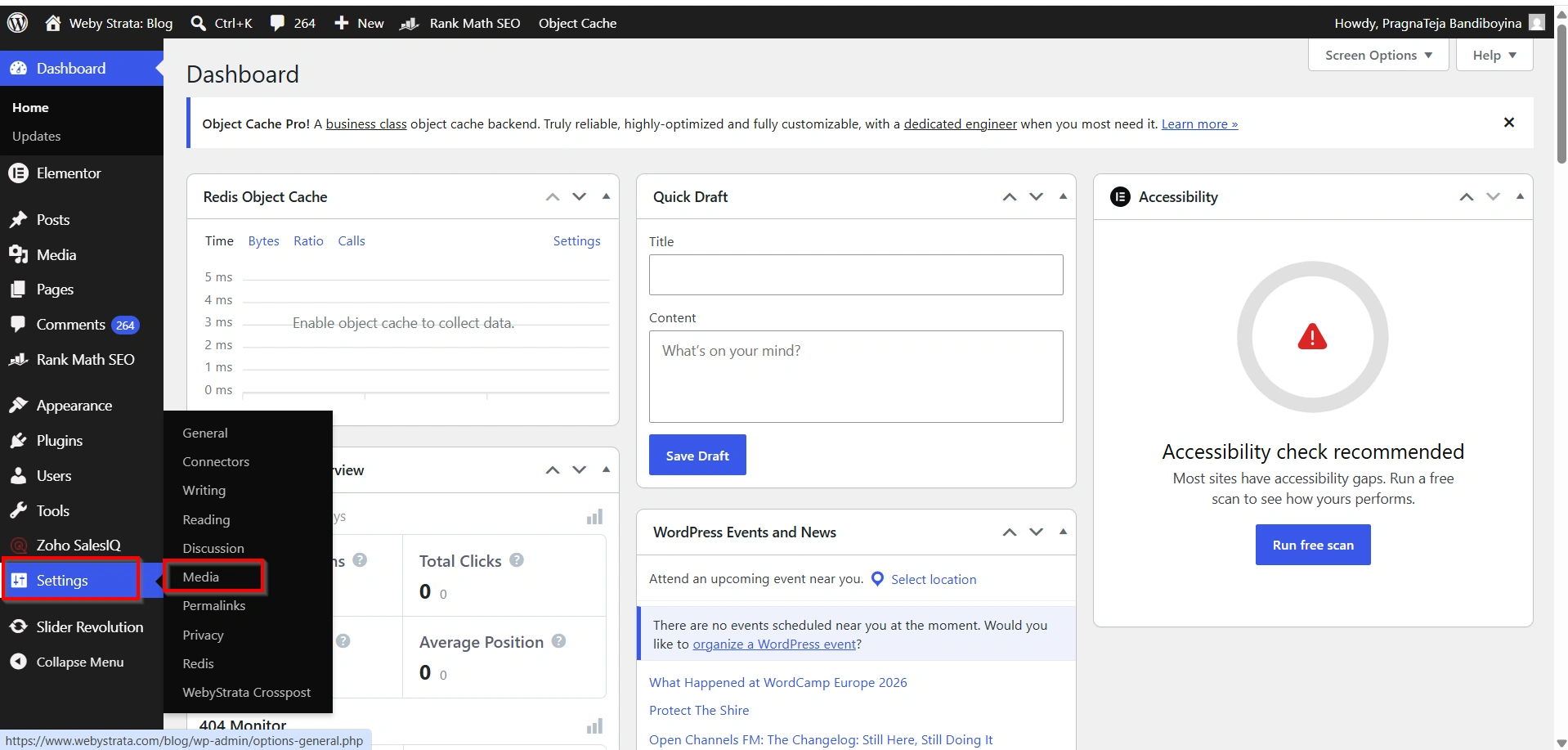
Task: Click the plus New icon in admin bar
Action: pos(342,23)
